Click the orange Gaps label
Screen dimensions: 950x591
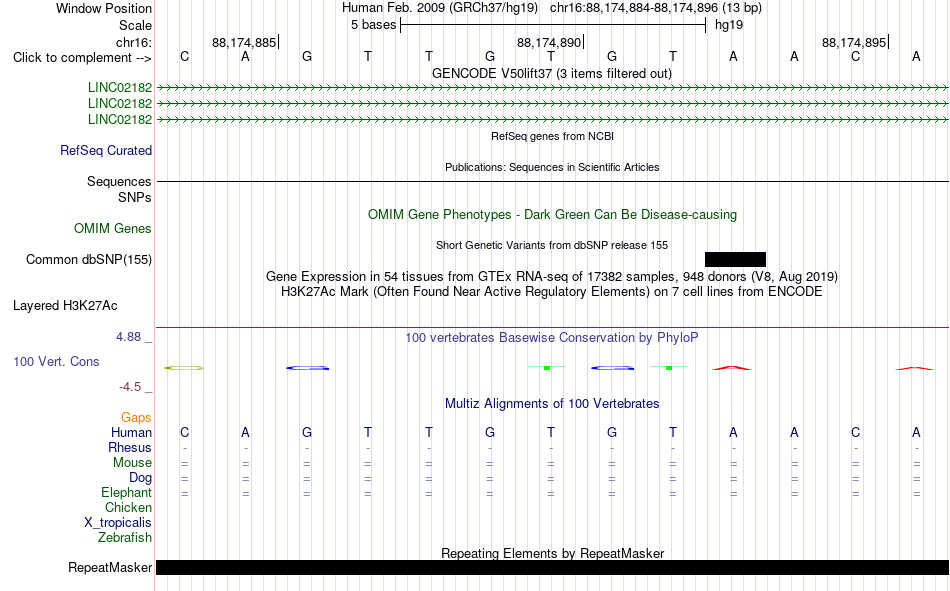(x=136, y=417)
